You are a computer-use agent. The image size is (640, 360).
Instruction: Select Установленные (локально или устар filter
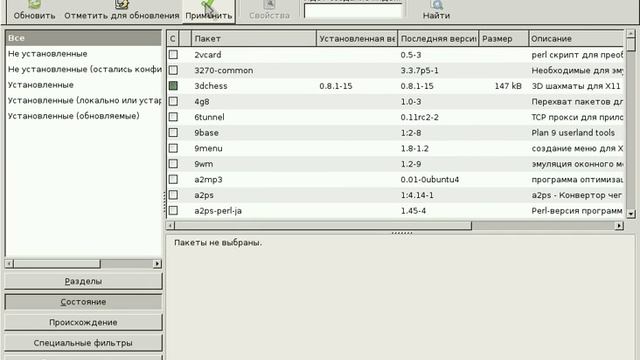pyautogui.click(x=83, y=100)
